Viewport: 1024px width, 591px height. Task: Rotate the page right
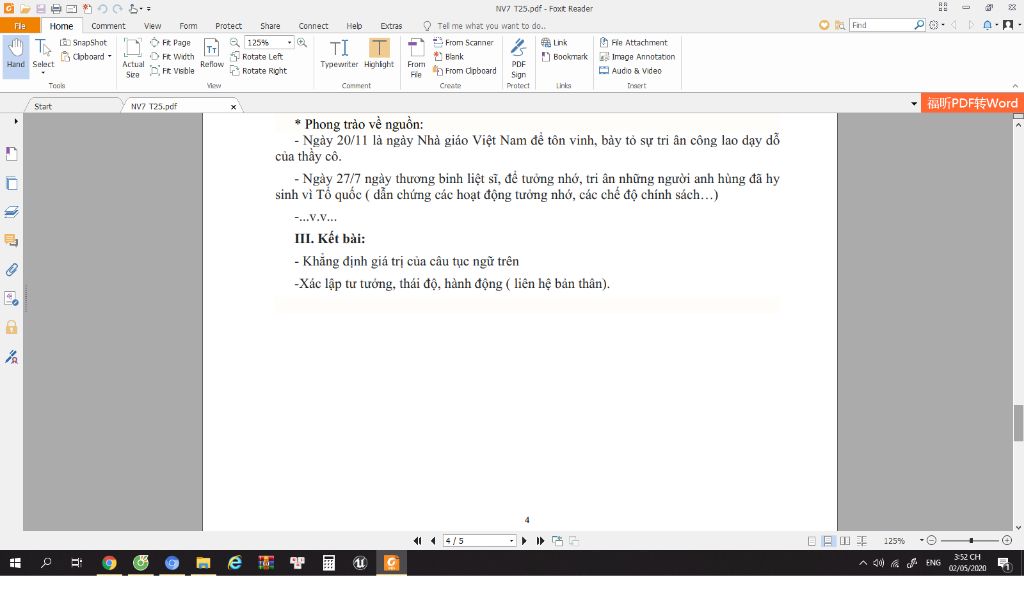(x=259, y=71)
